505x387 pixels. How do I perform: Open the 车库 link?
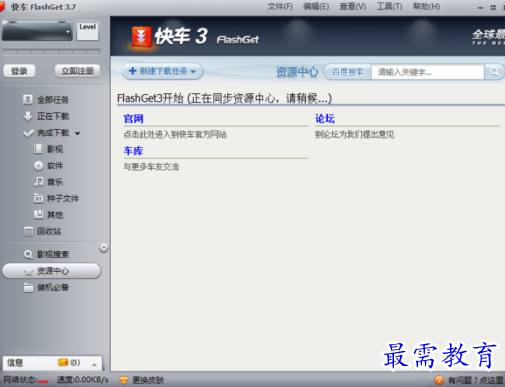(x=133, y=151)
